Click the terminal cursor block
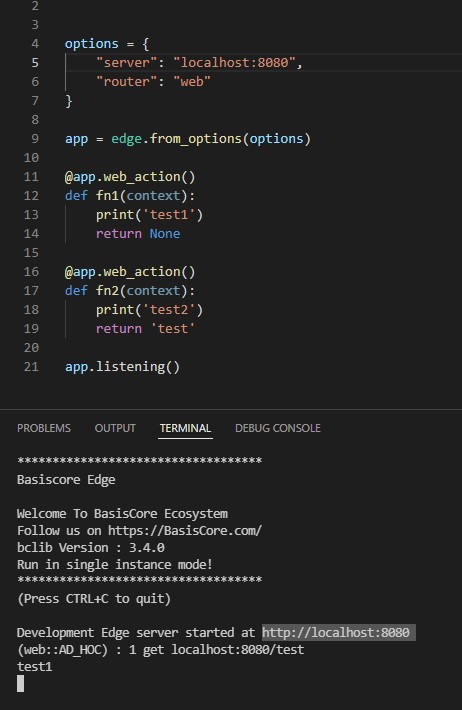 point(20,683)
